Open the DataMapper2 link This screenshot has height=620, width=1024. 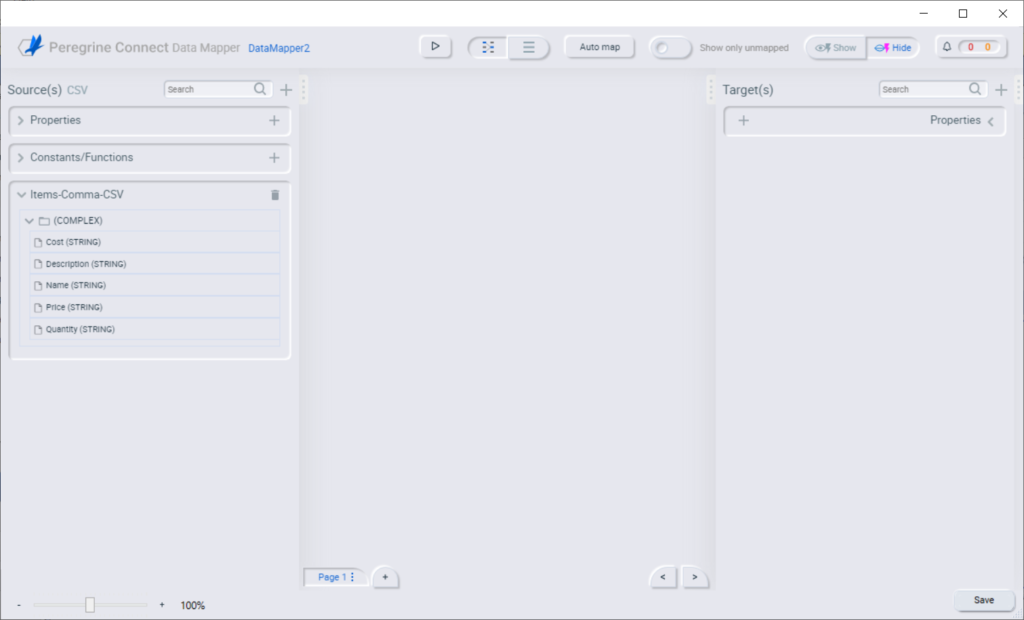(x=278, y=47)
